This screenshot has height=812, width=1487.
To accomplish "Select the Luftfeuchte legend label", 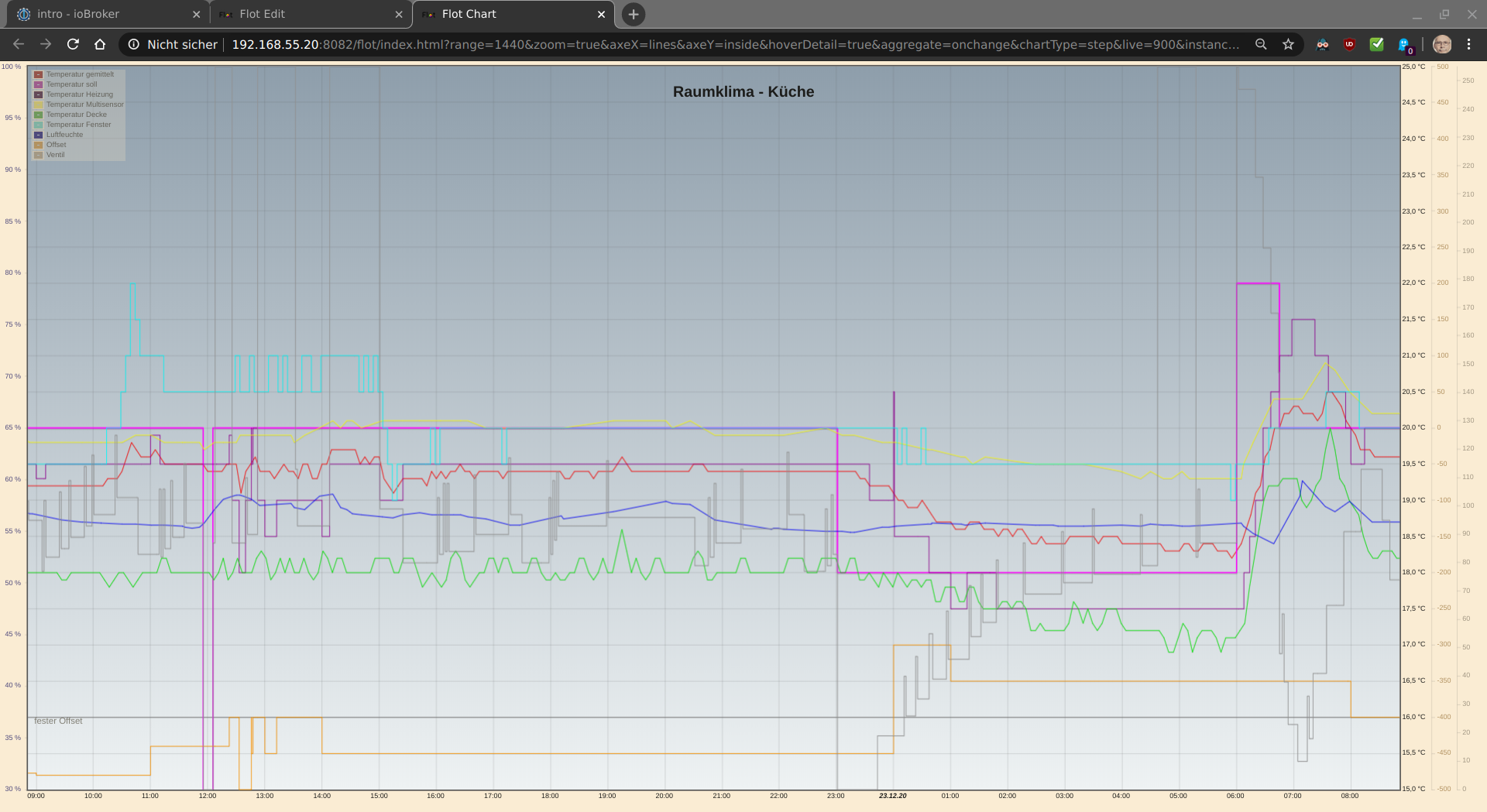I will click(x=64, y=135).
